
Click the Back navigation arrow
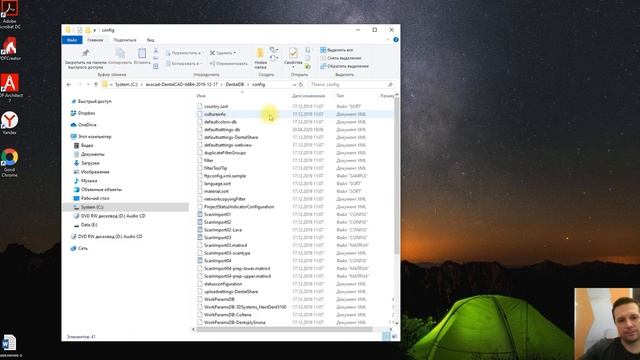click(69, 84)
